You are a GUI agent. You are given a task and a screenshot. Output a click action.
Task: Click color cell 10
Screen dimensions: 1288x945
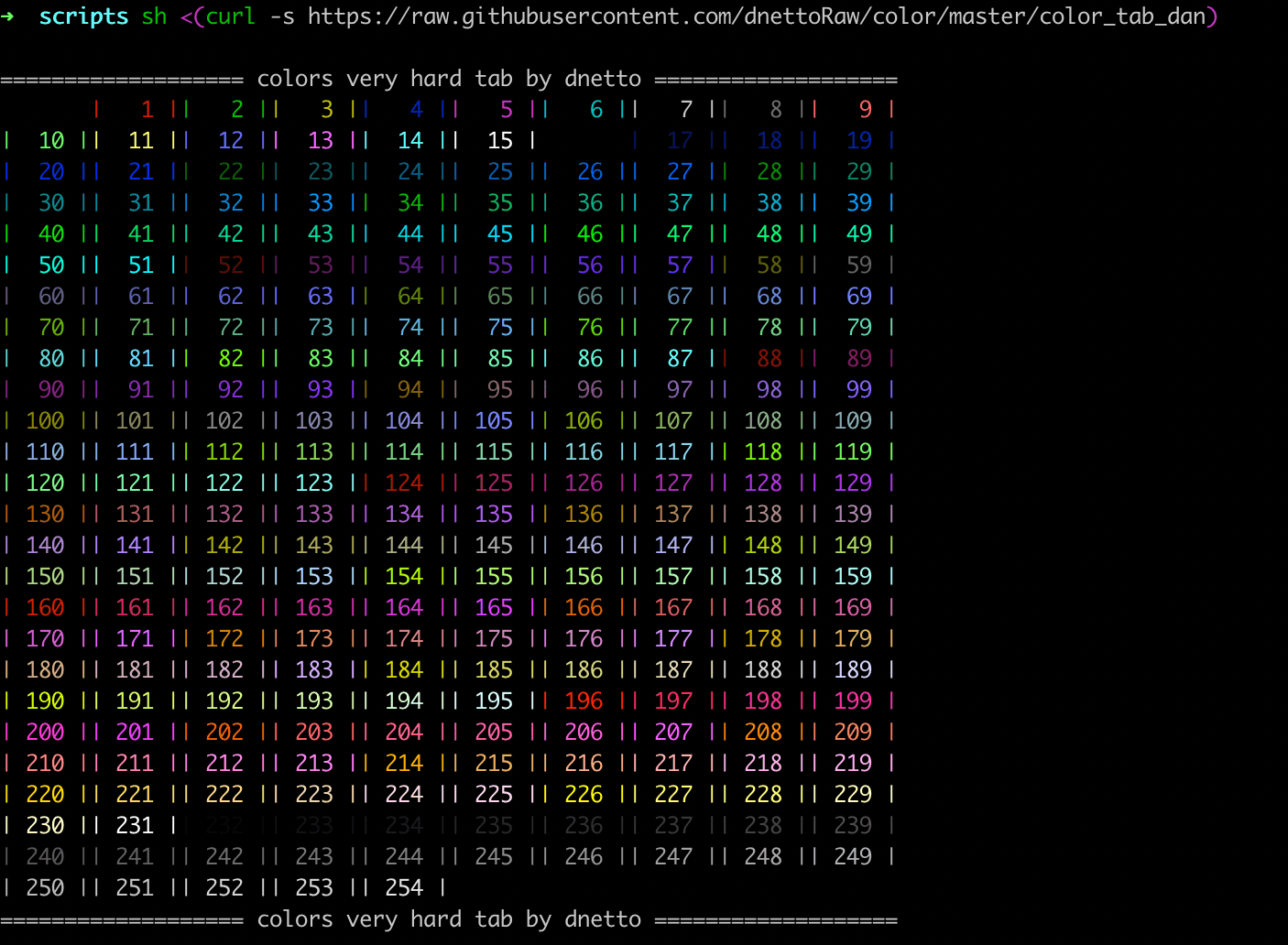coord(51,141)
